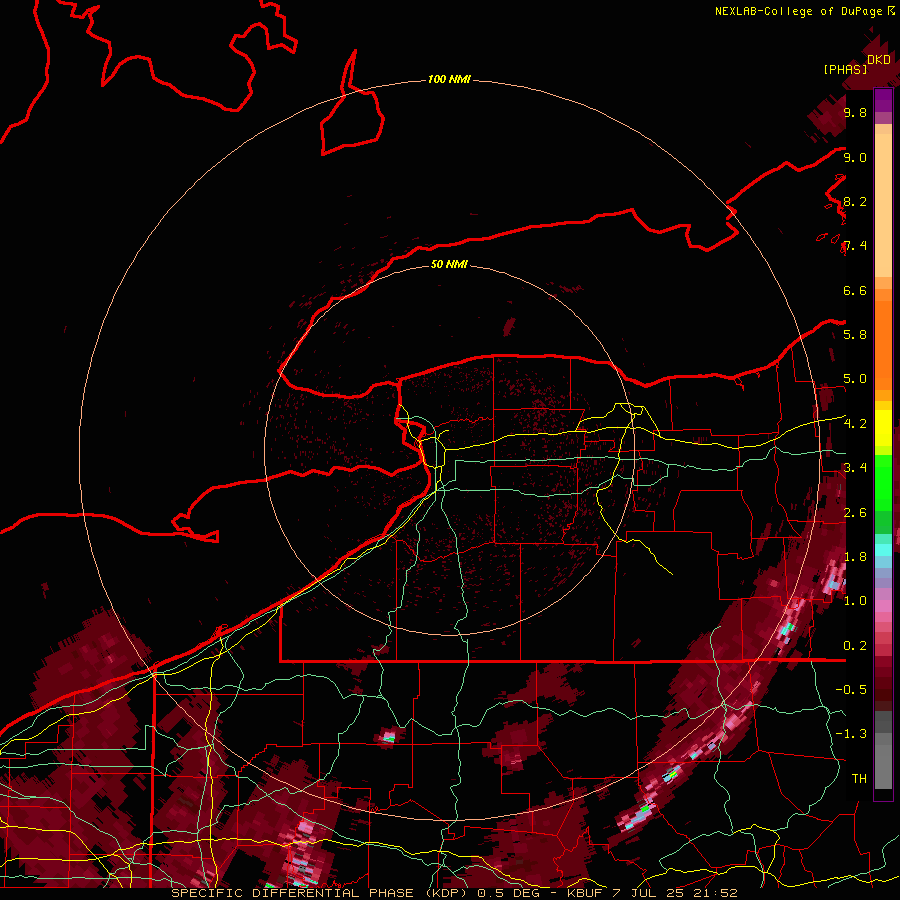Click the 5.0 value on the color scale
Image resolution: width=900 pixels, height=900 pixels.
click(x=855, y=379)
